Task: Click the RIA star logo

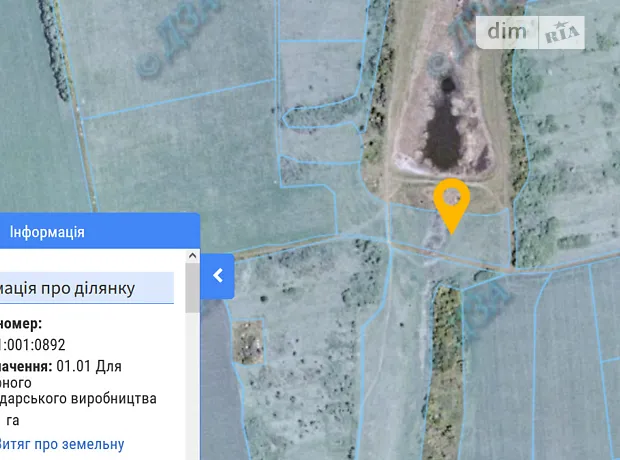Action: pos(562,32)
